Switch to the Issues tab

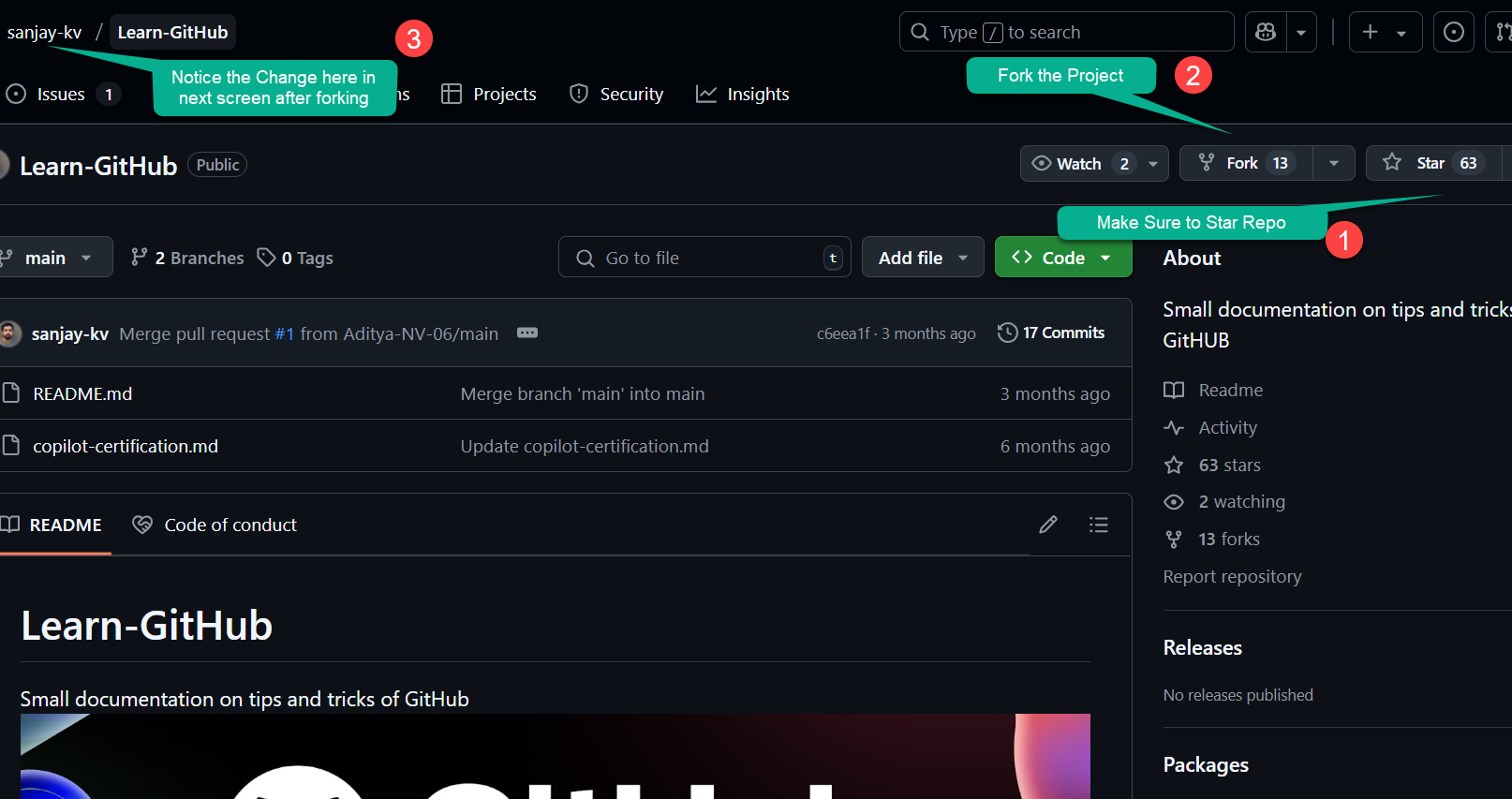click(x=63, y=95)
